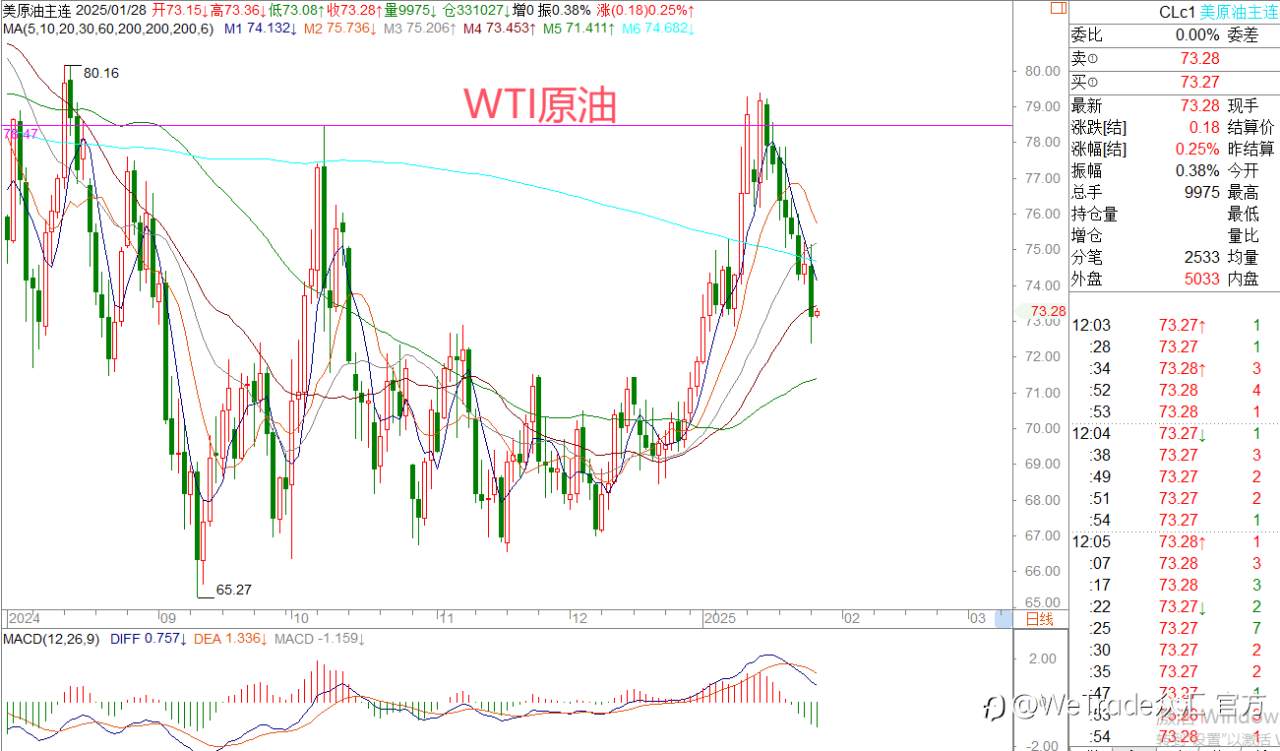This screenshot has width=1280, height=751.
Task: Click the 外盘 value 5033
Action: [x=1202, y=279]
